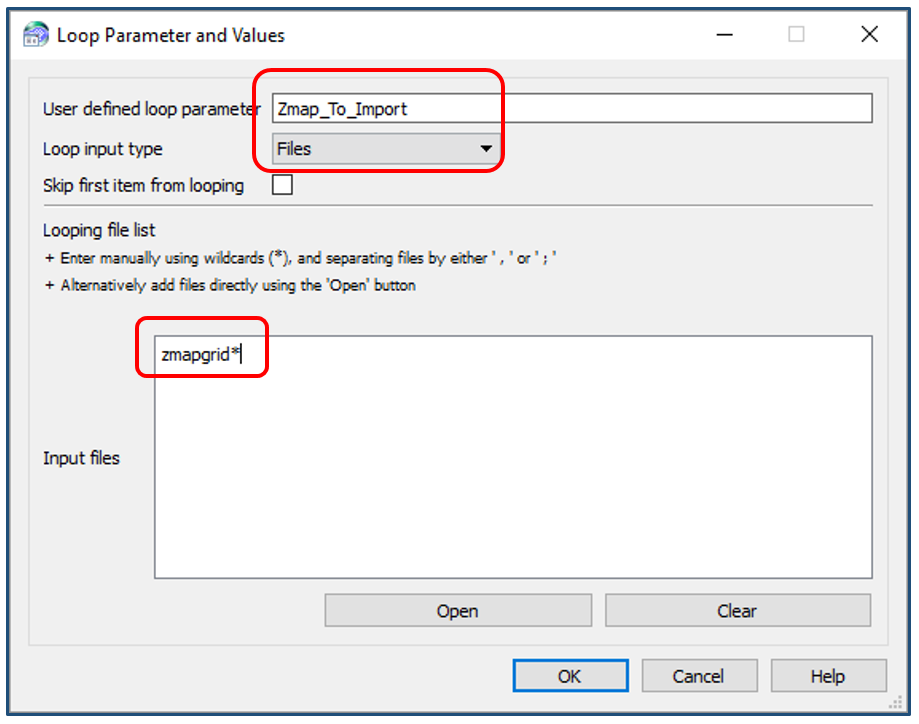919x724 pixels.
Task: Click the 'Loop Parameter and Values' title text
Action: [171, 35]
